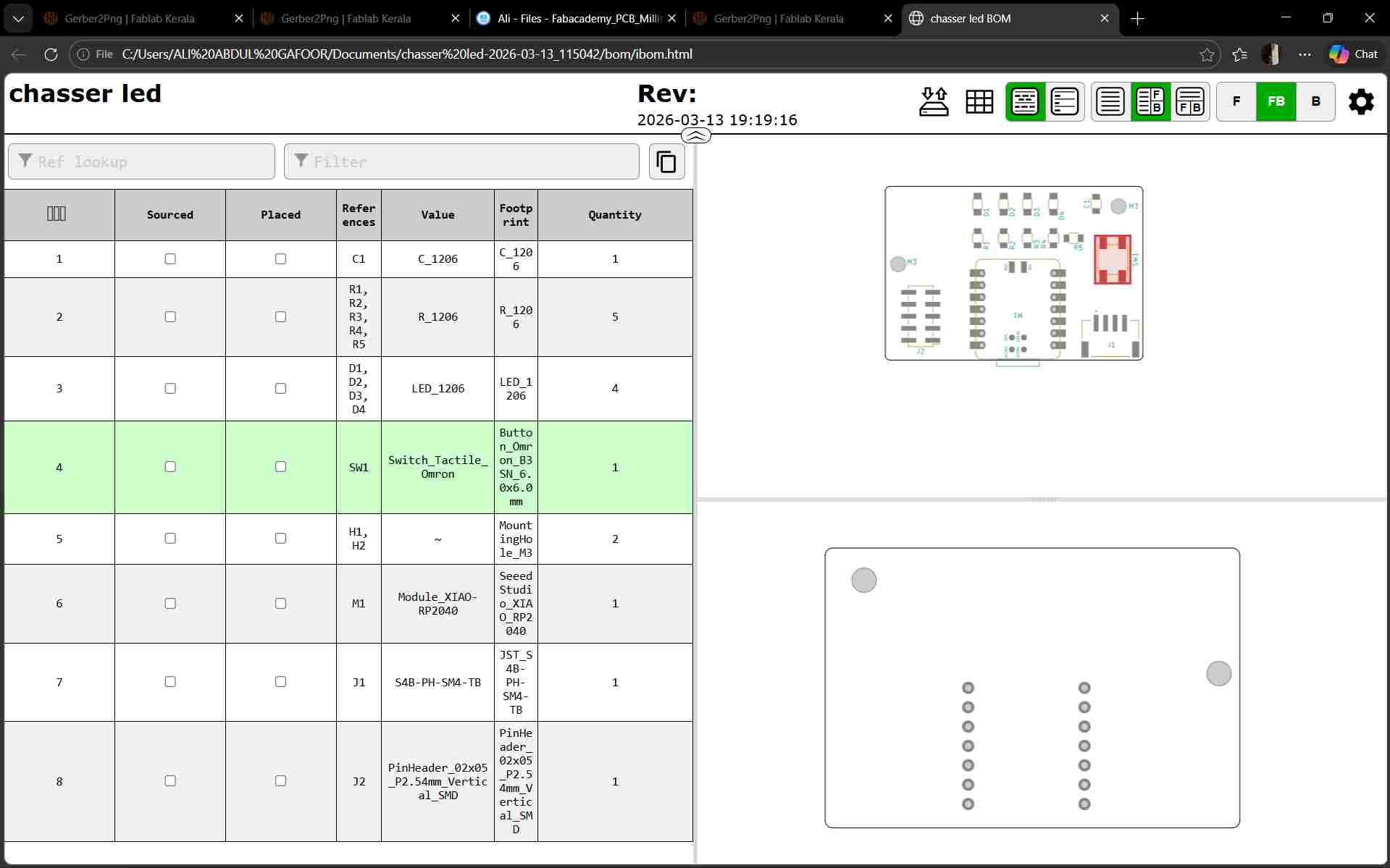Click the divider between front and back views

tap(1043, 500)
